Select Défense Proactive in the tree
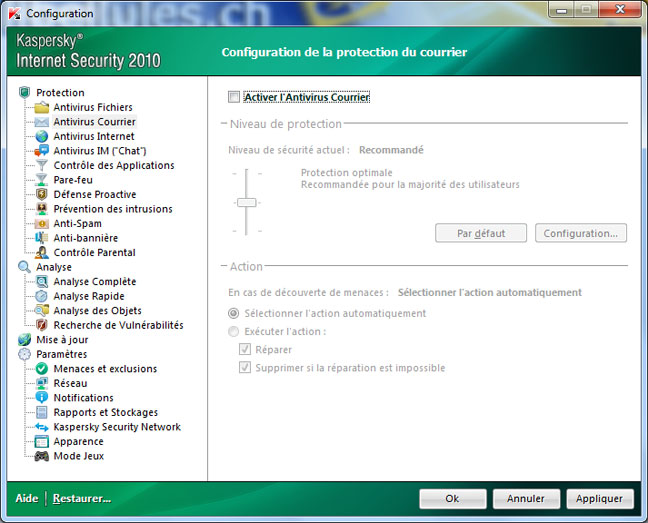 95,194
